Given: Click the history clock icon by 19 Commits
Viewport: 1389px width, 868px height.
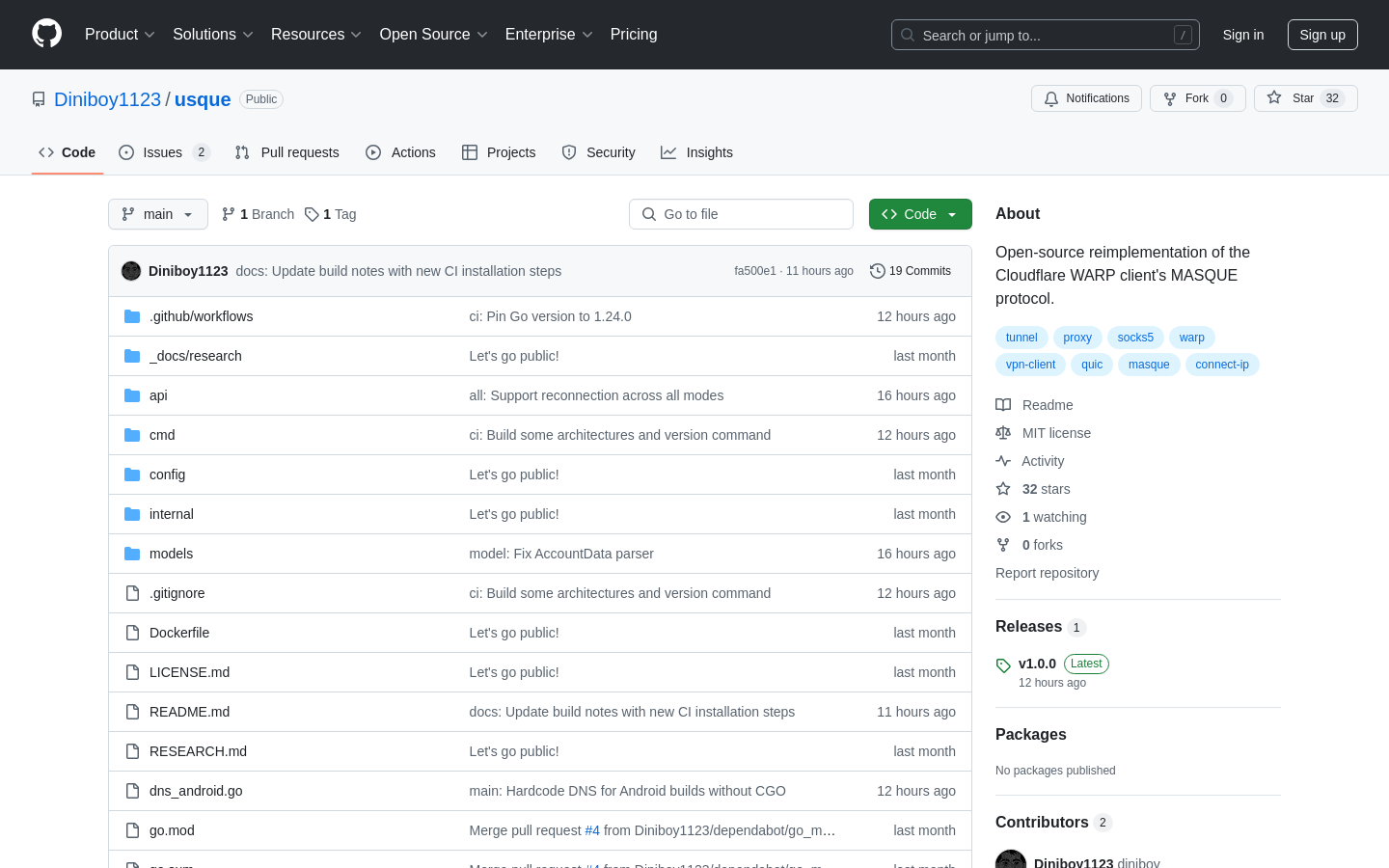Looking at the screenshot, I should click(x=878, y=271).
